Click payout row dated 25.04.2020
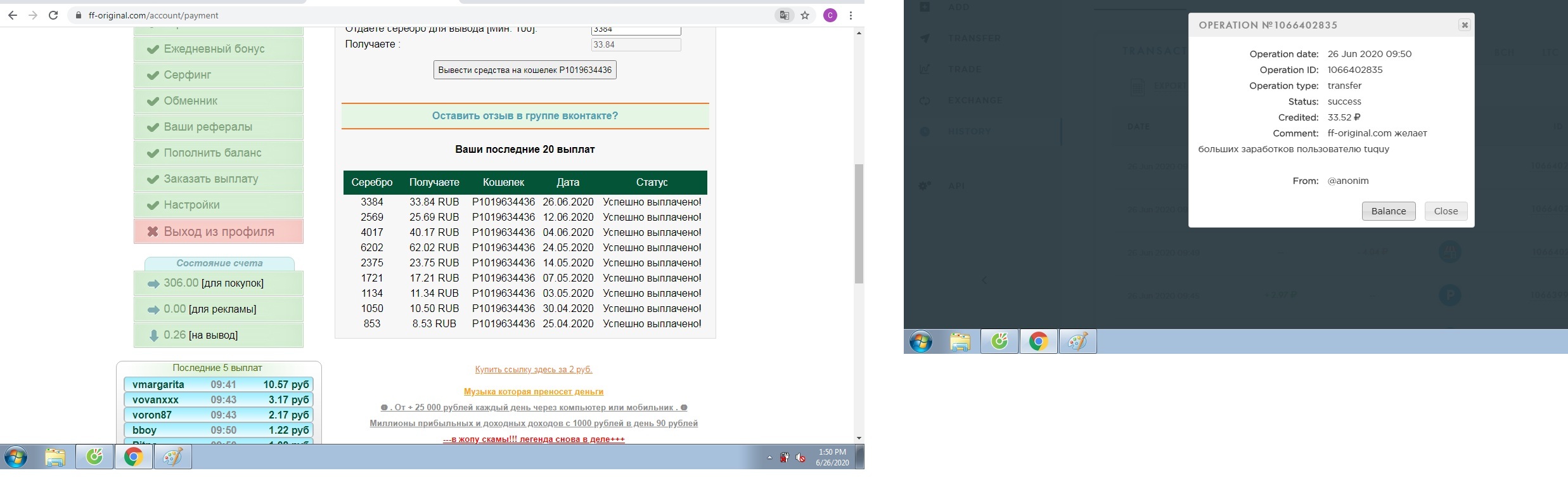 tap(525, 323)
